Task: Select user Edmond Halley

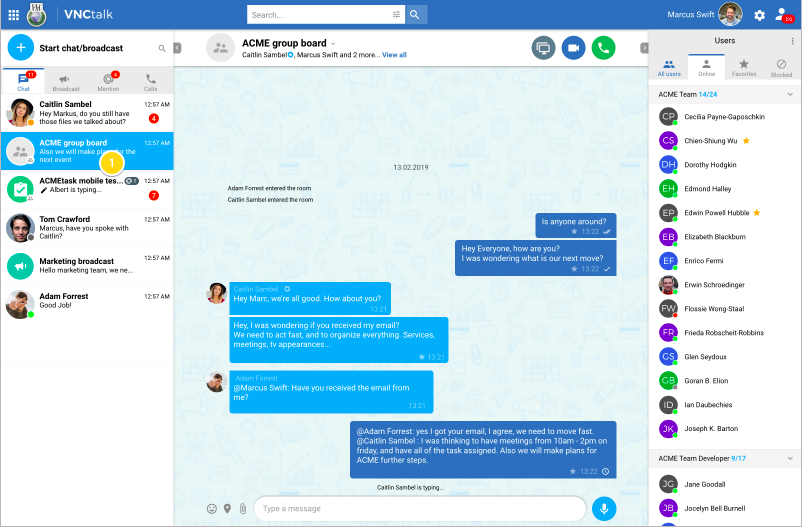Action: point(724,189)
